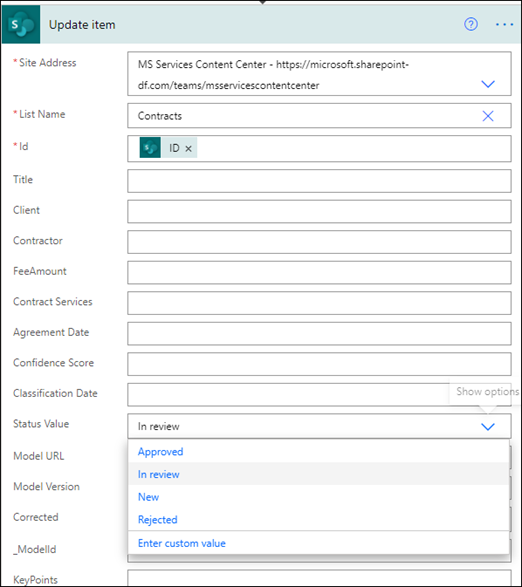Open the help question mark icon
Image resolution: width=522 pixels, height=587 pixels.
(471, 24)
